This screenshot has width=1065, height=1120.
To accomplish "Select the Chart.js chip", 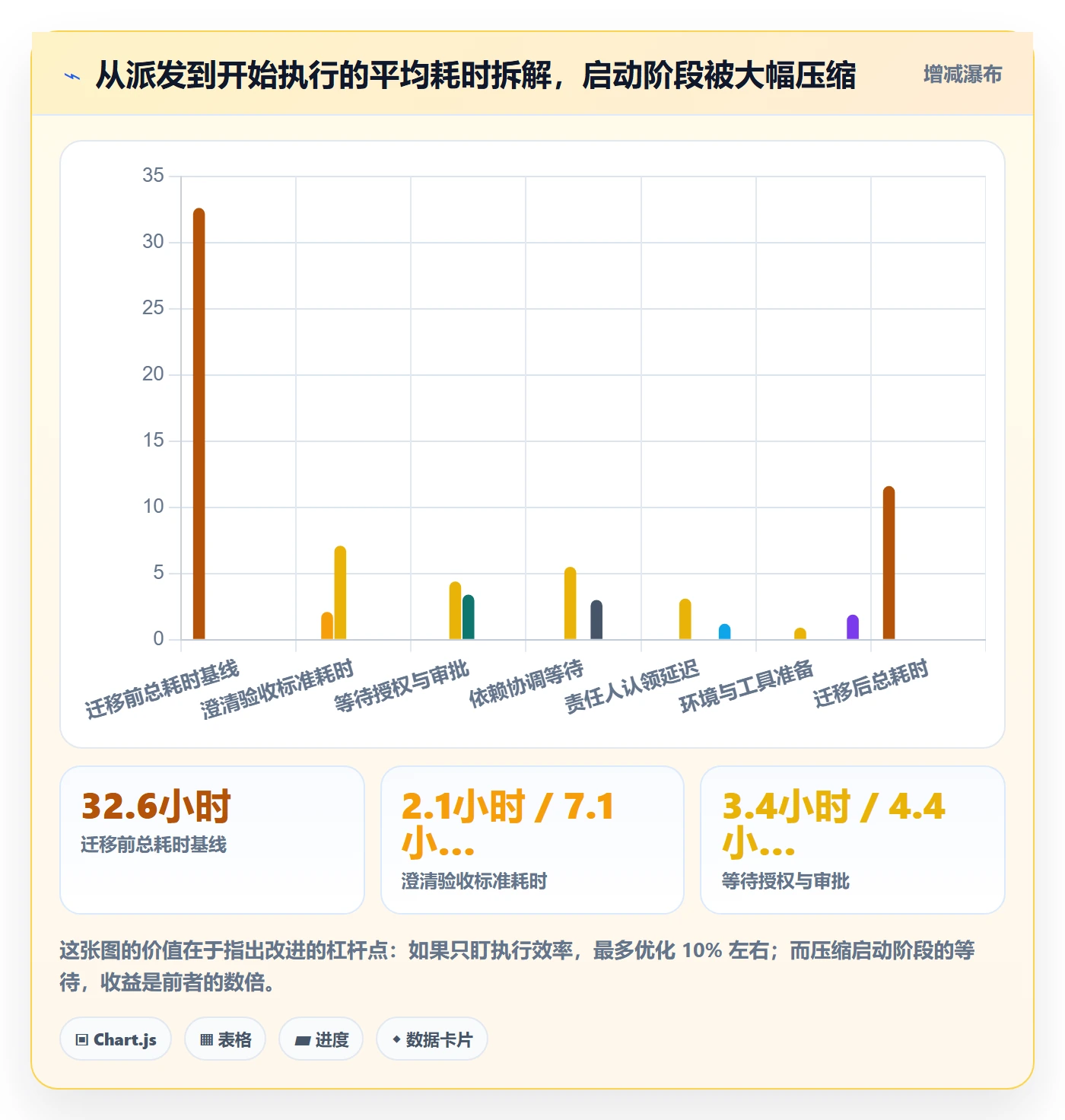I will click(x=116, y=1039).
